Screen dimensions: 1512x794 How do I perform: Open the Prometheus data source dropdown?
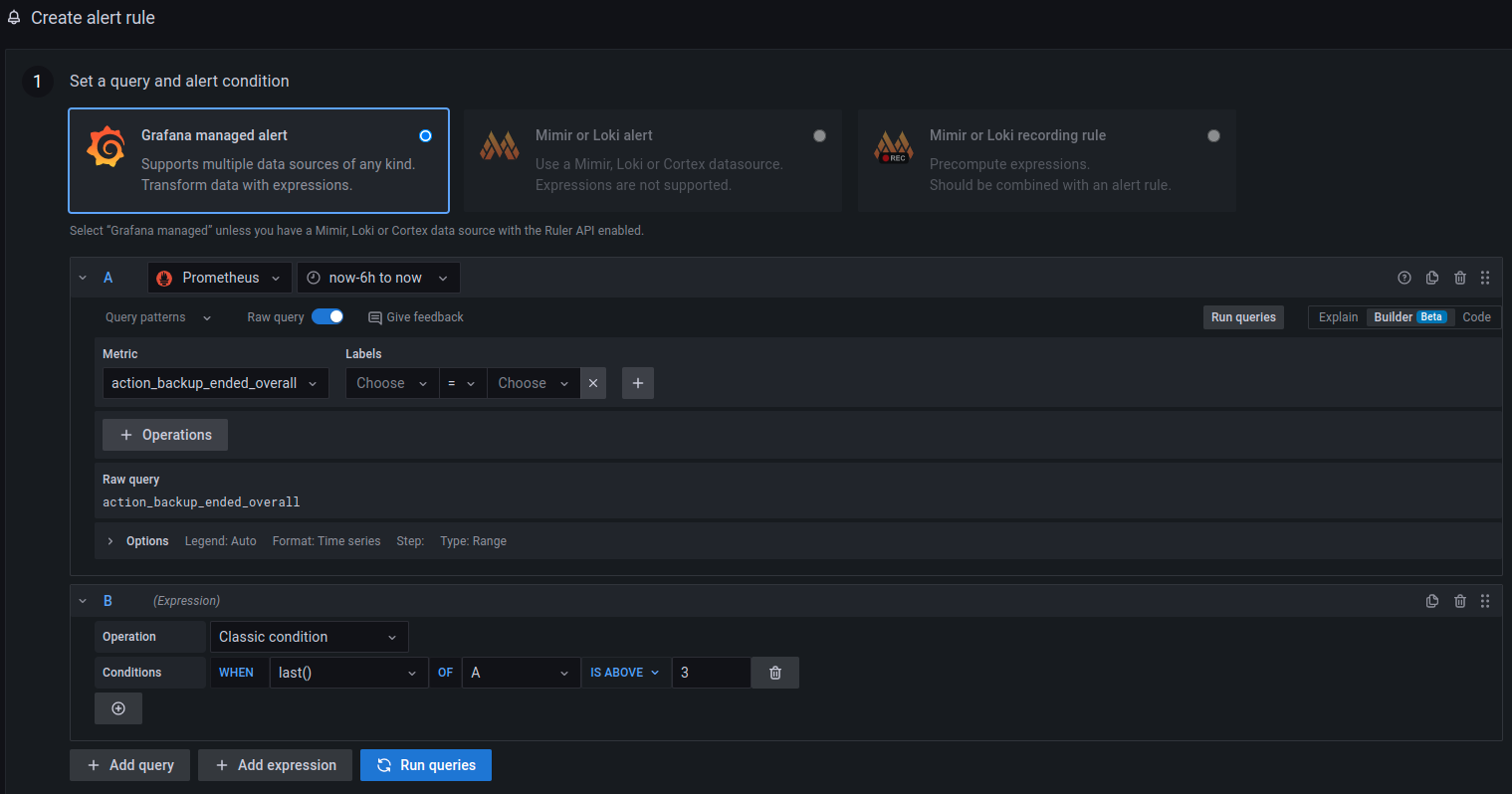(x=220, y=278)
